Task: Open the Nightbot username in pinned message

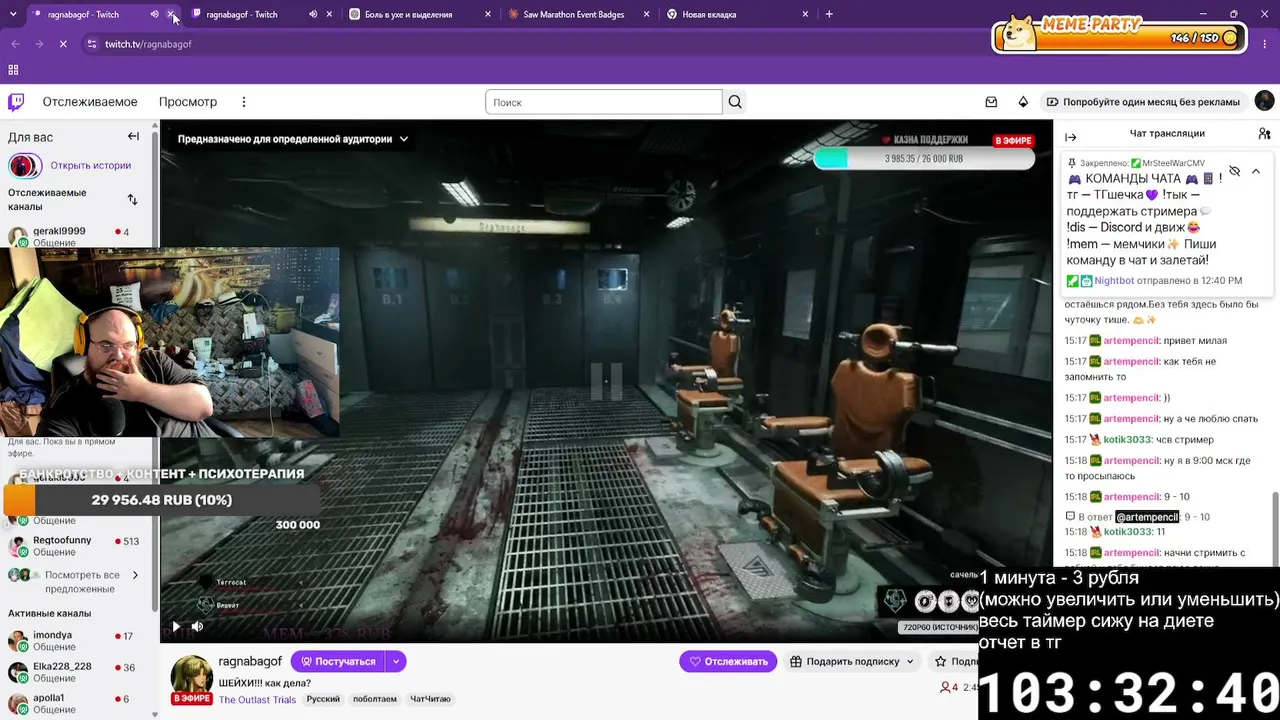Action: [1114, 281]
